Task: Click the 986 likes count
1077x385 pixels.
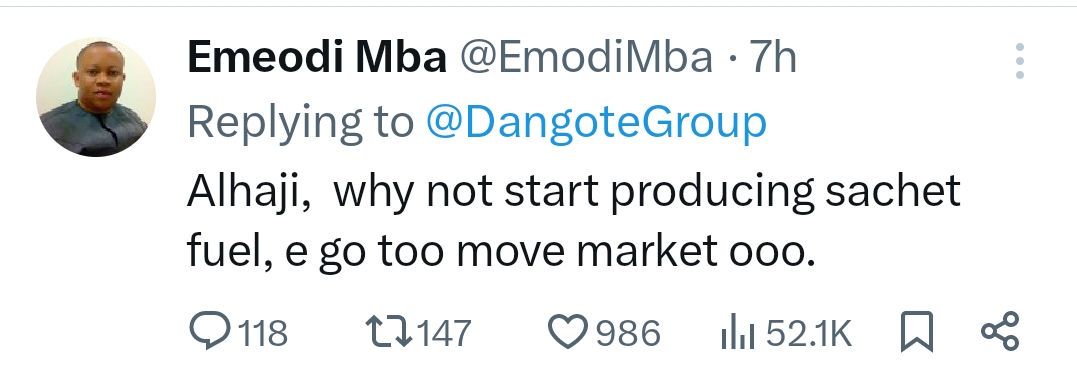Action: [628, 334]
